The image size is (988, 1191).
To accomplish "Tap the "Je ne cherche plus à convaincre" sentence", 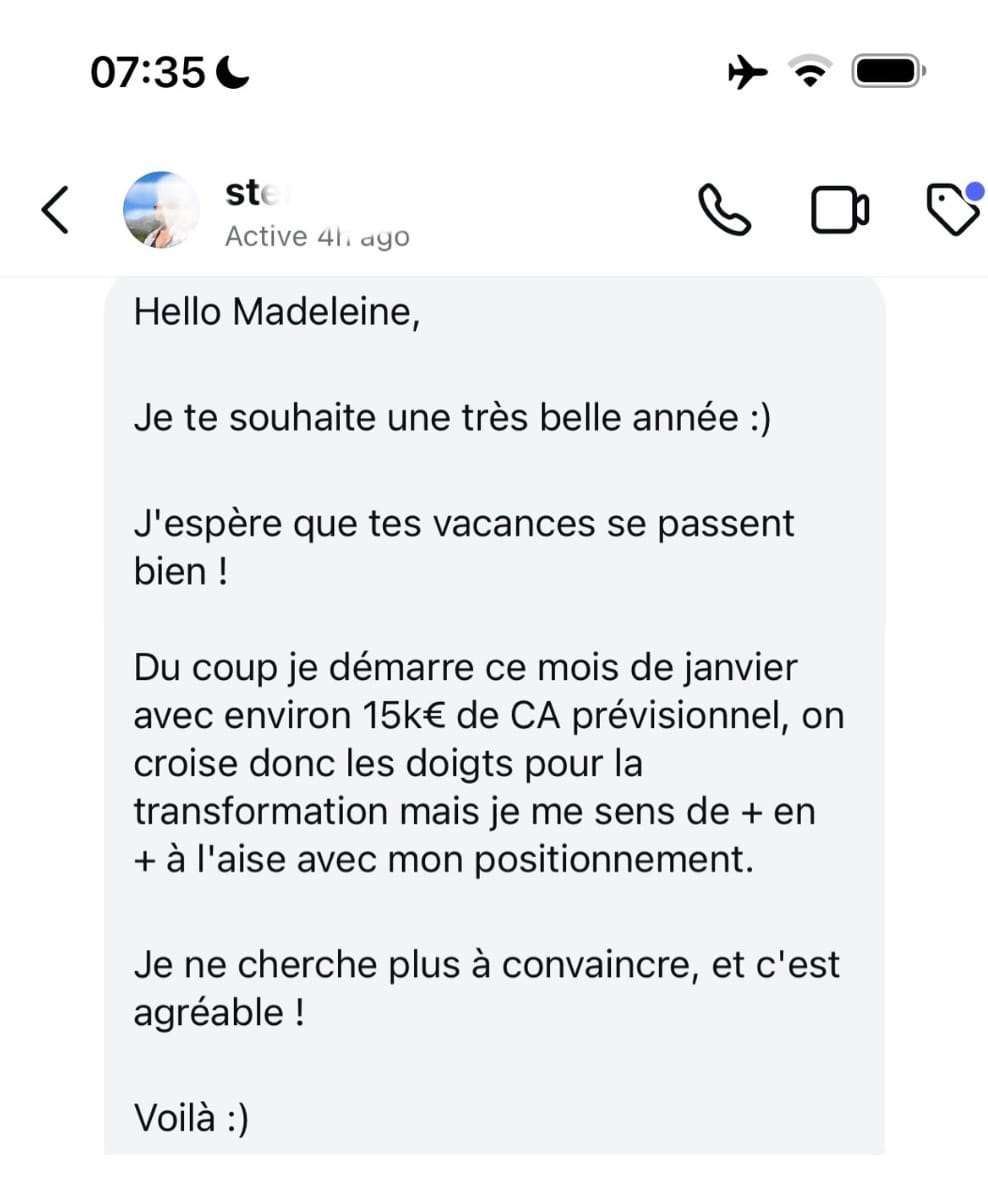I will coord(487,989).
